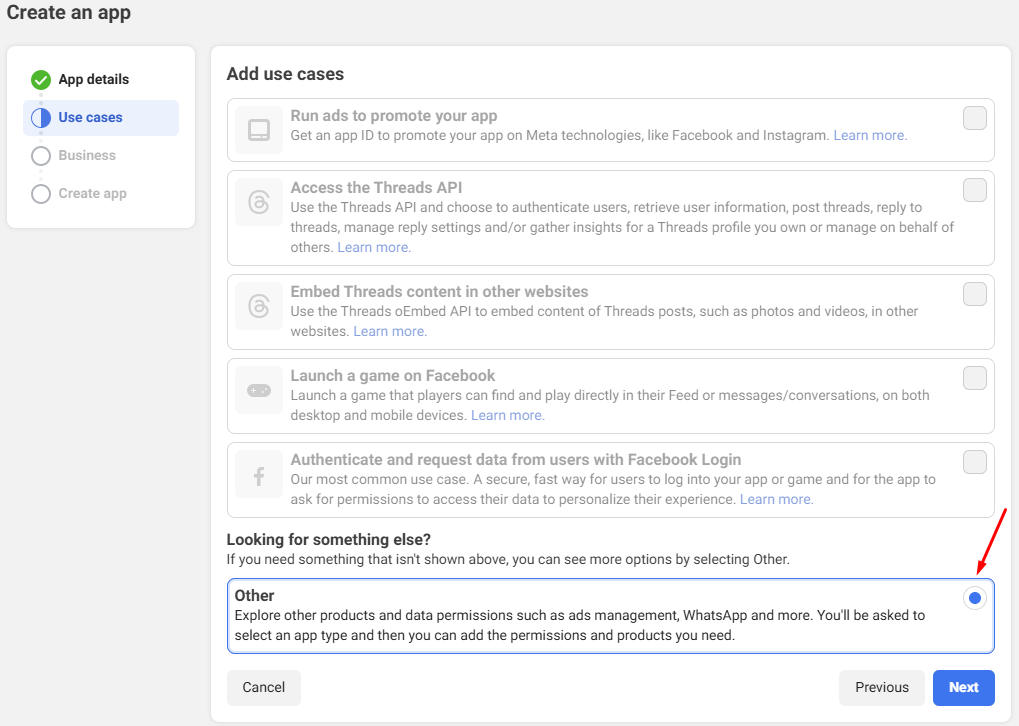Click the Facebook Login logo icon
This screenshot has height=726, width=1019.
coord(259,475)
